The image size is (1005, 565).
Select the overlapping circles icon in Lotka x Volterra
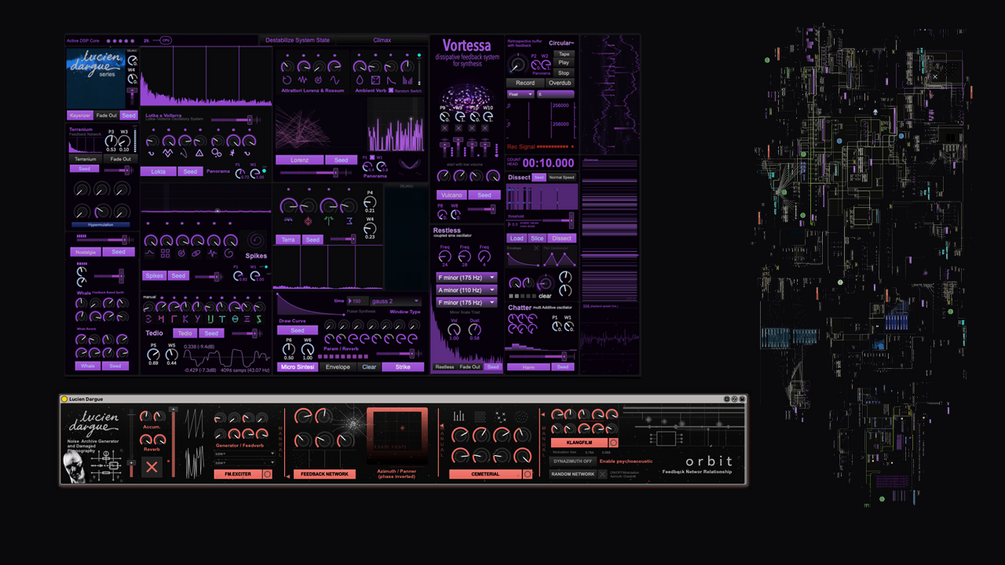[217, 154]
